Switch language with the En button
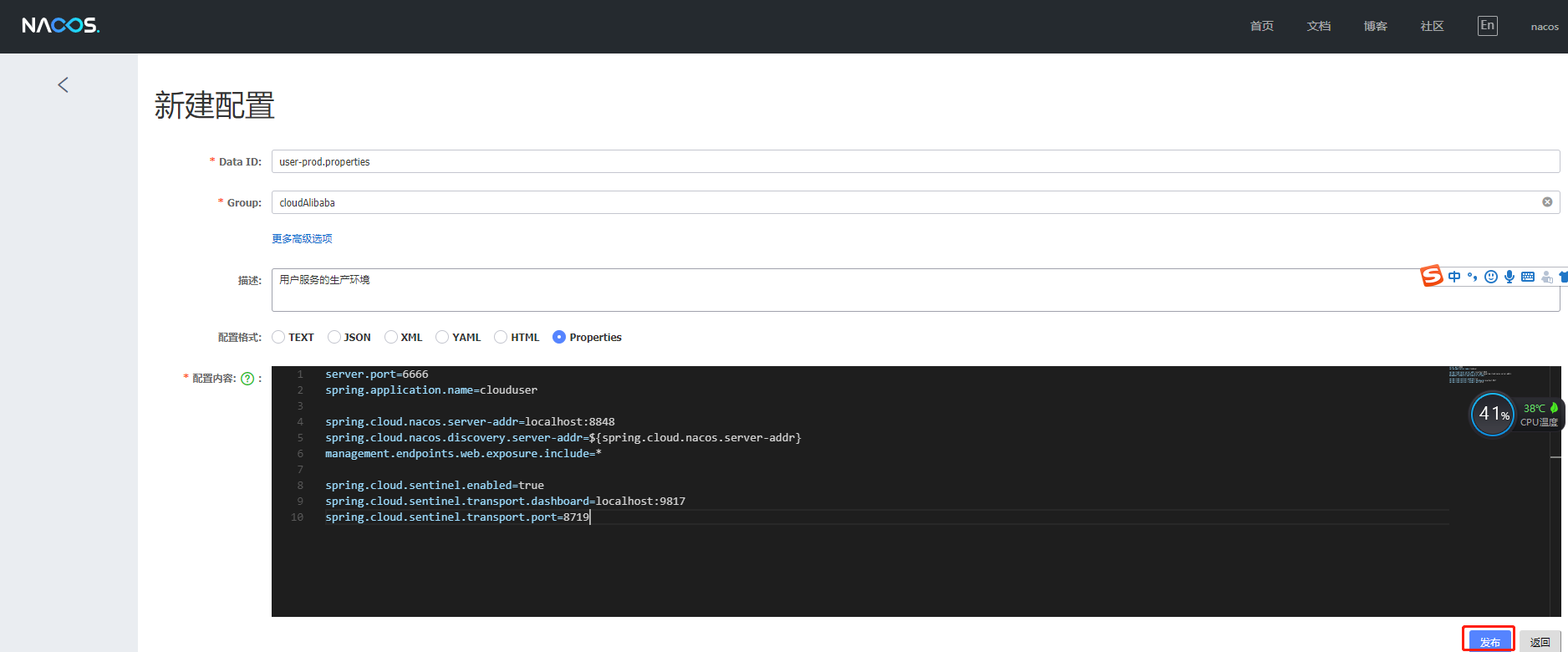 click(1487, 25)
